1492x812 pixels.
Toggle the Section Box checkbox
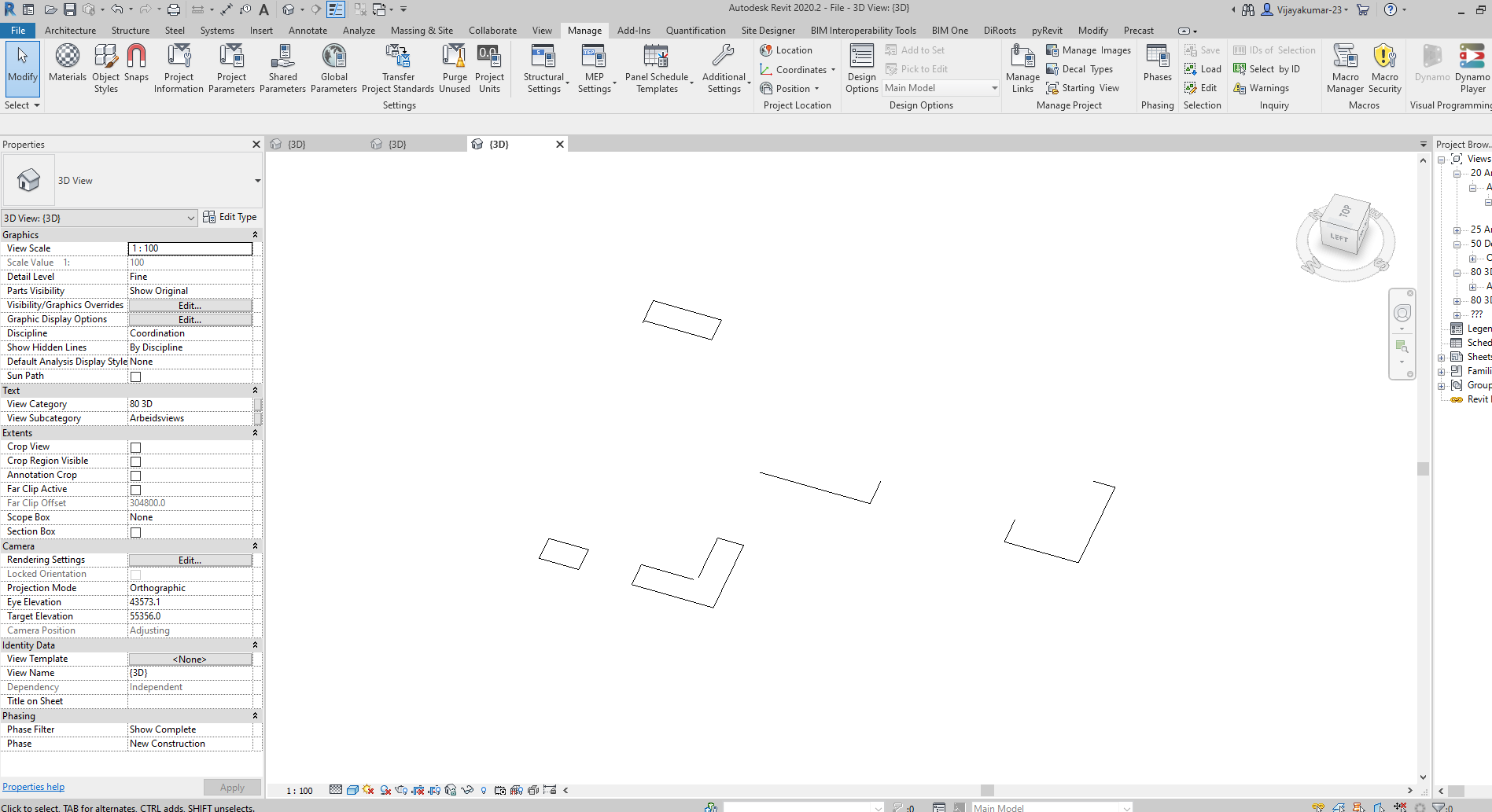coord(134,531)
